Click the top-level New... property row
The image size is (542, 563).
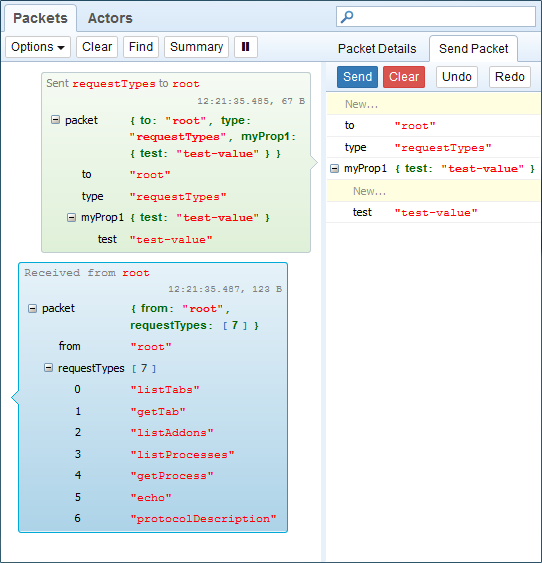click(x=434, y=104)
